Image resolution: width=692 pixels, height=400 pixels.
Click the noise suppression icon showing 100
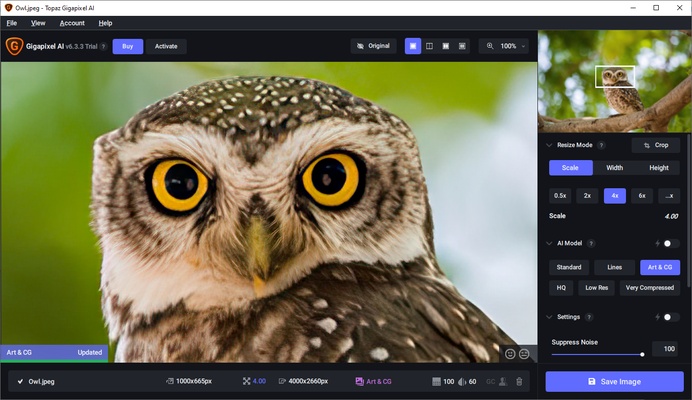click(x=436, y=381)
